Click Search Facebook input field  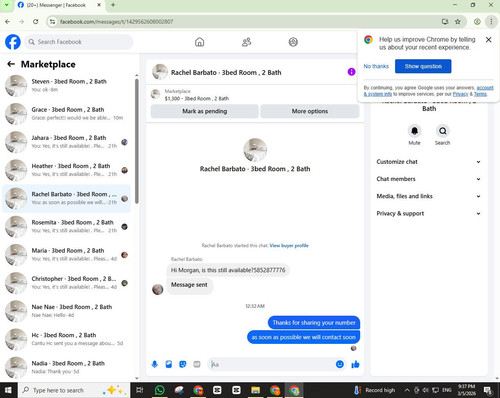pyautogui.click(x=79, y=42)
